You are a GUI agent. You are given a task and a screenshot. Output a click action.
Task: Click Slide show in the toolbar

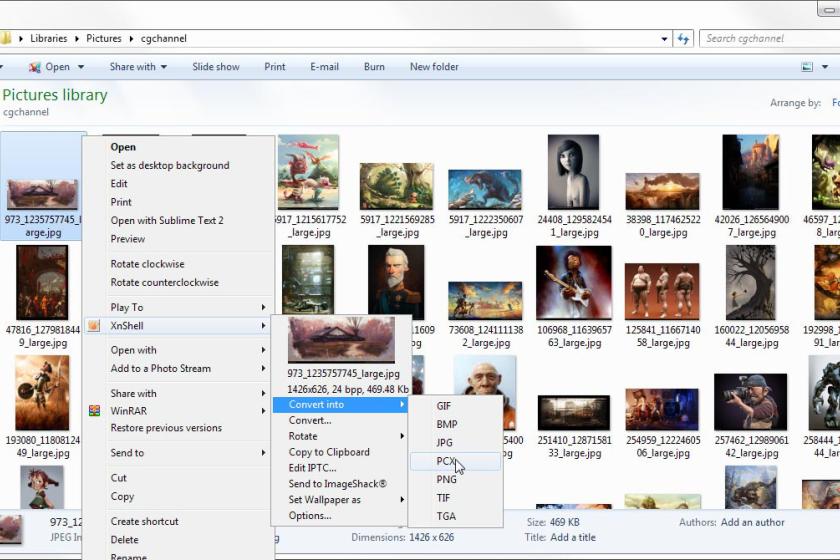216,67
